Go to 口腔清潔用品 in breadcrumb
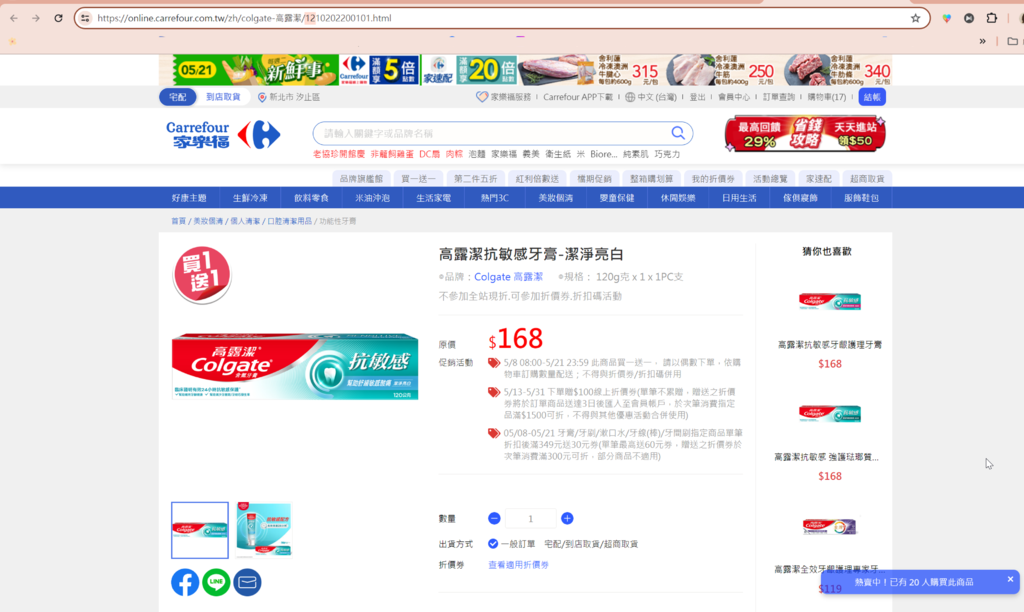This screenshot has height=612, width=1024. [x=289, y=221]
